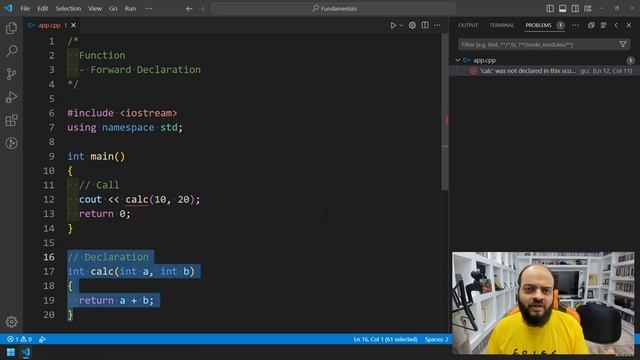Image resolution: width=640 pixels, height=360 pixels.
Task: Click on line number 12 in gutter
Action: (x=49, y=199)
